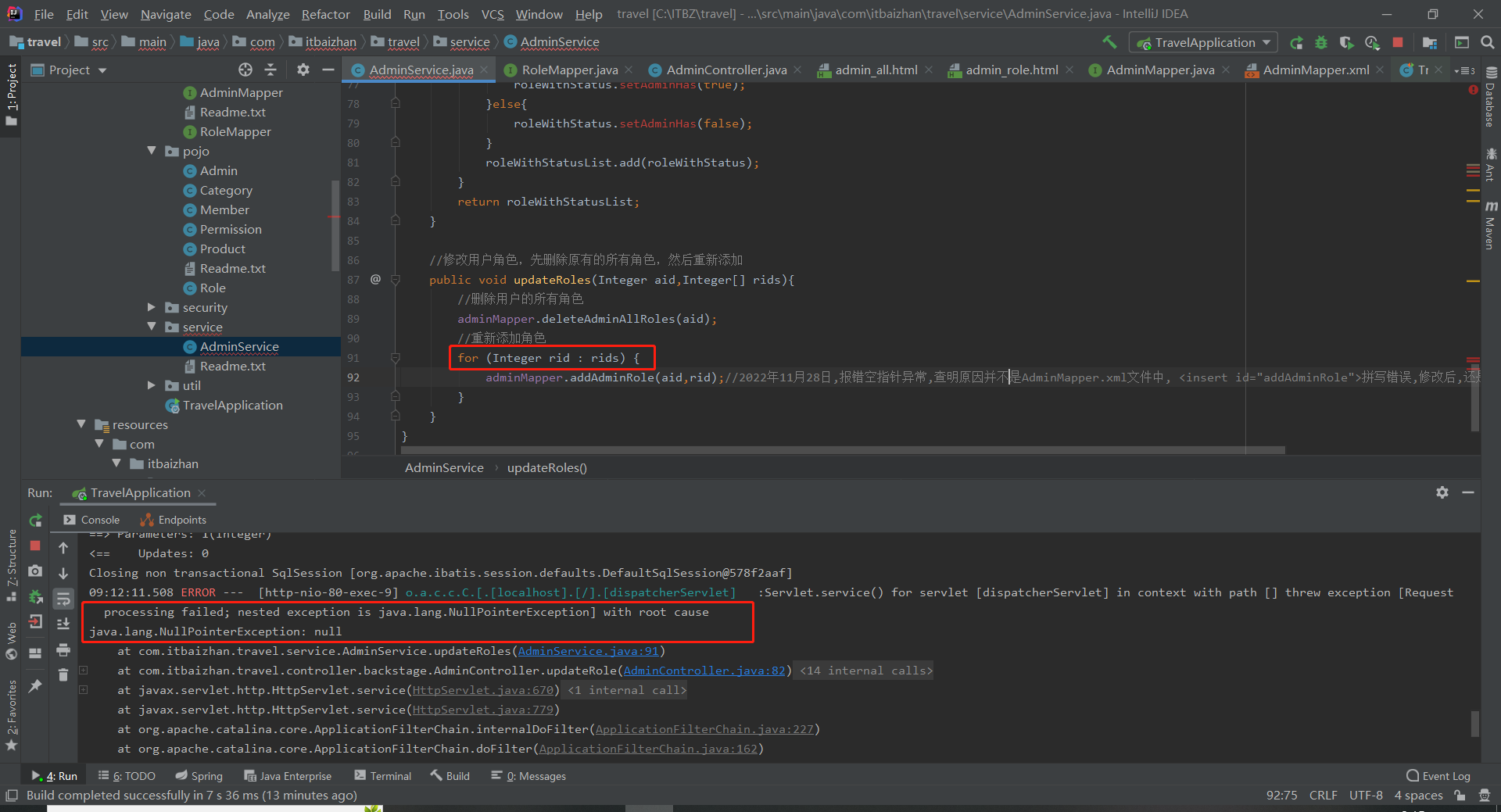Image resolution: width=1501 pixels, height=812 pixels.
Task: Open the Analyze menu
Action: pyautogui.click(x=267, y=14)
